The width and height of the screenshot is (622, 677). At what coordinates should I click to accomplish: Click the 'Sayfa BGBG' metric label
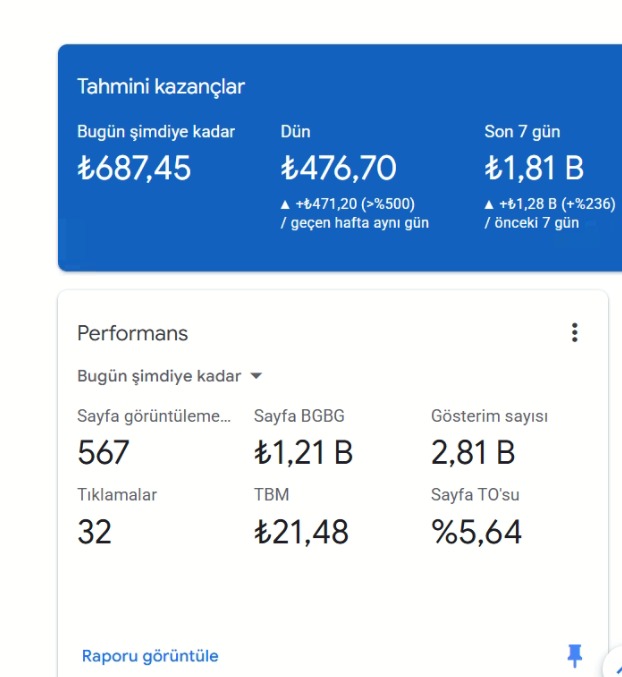tap(299, 416)
